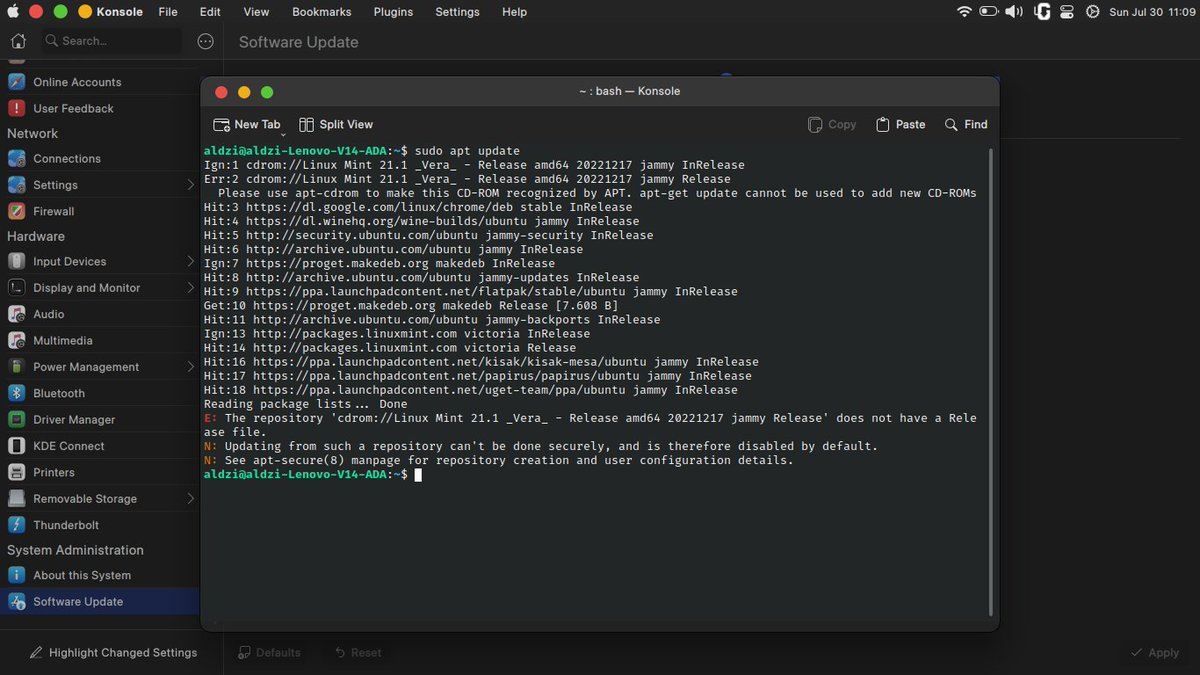Click the Konsole terminal scrollbar

(x=991, y=382)
